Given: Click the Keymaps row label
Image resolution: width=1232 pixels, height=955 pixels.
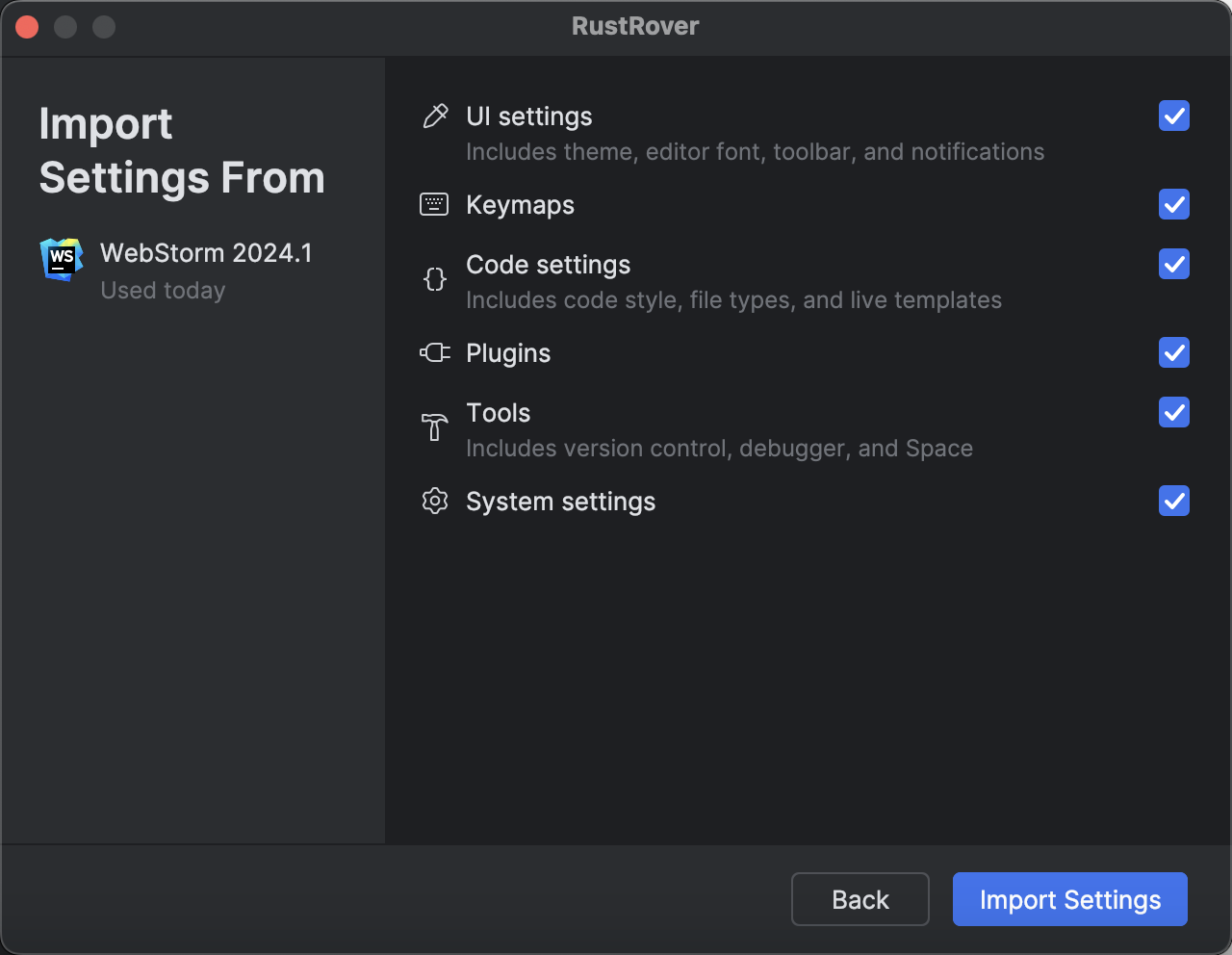Looking at the screenshot, I should [x=520, y=204].
